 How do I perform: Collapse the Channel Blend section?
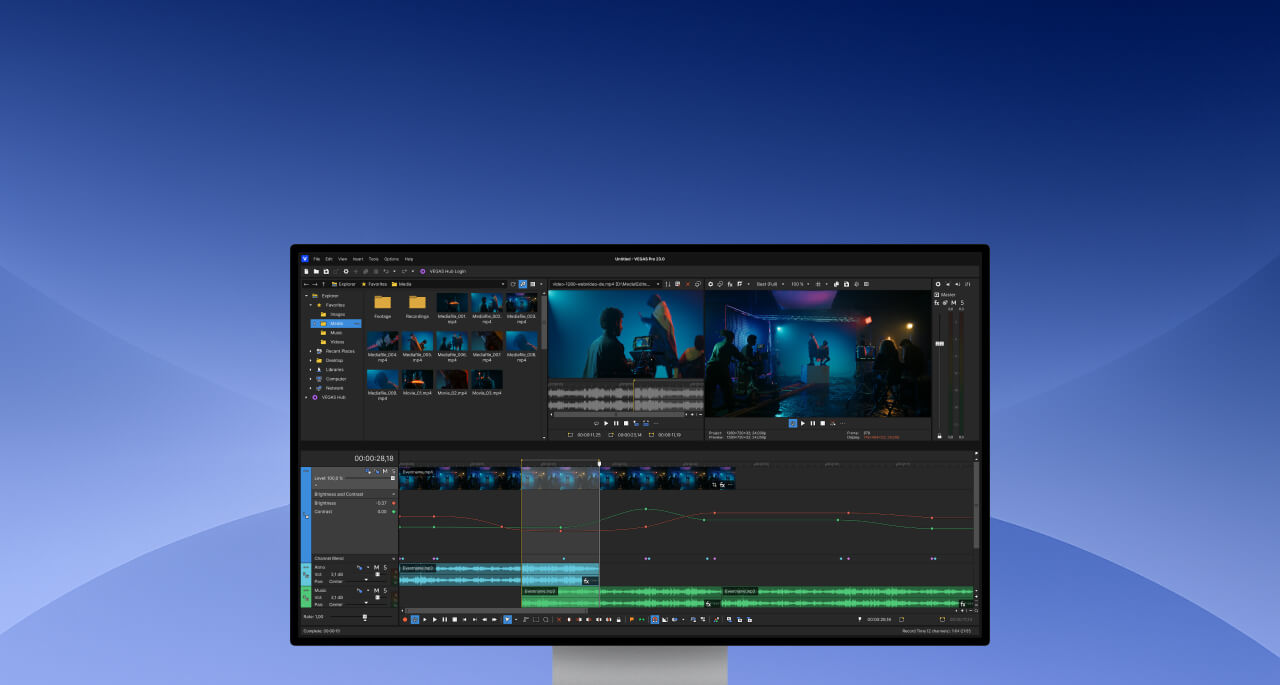[393, 558]
